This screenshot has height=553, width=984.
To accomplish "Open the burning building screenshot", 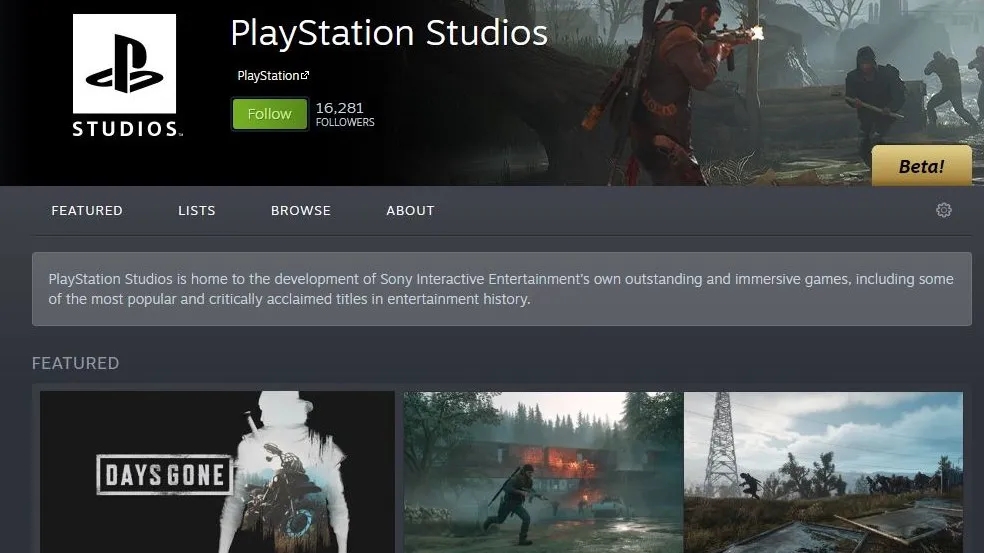I will (x=543, y=472).
